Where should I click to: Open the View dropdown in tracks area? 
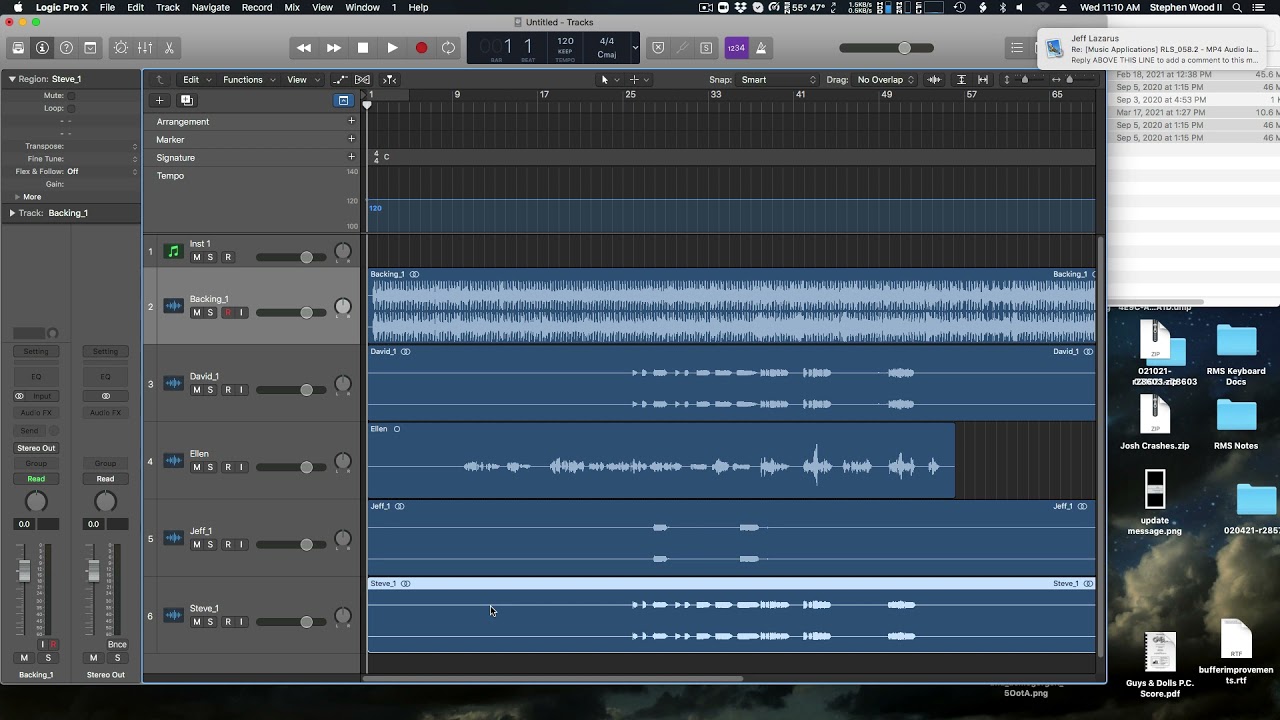coord(303,80)
